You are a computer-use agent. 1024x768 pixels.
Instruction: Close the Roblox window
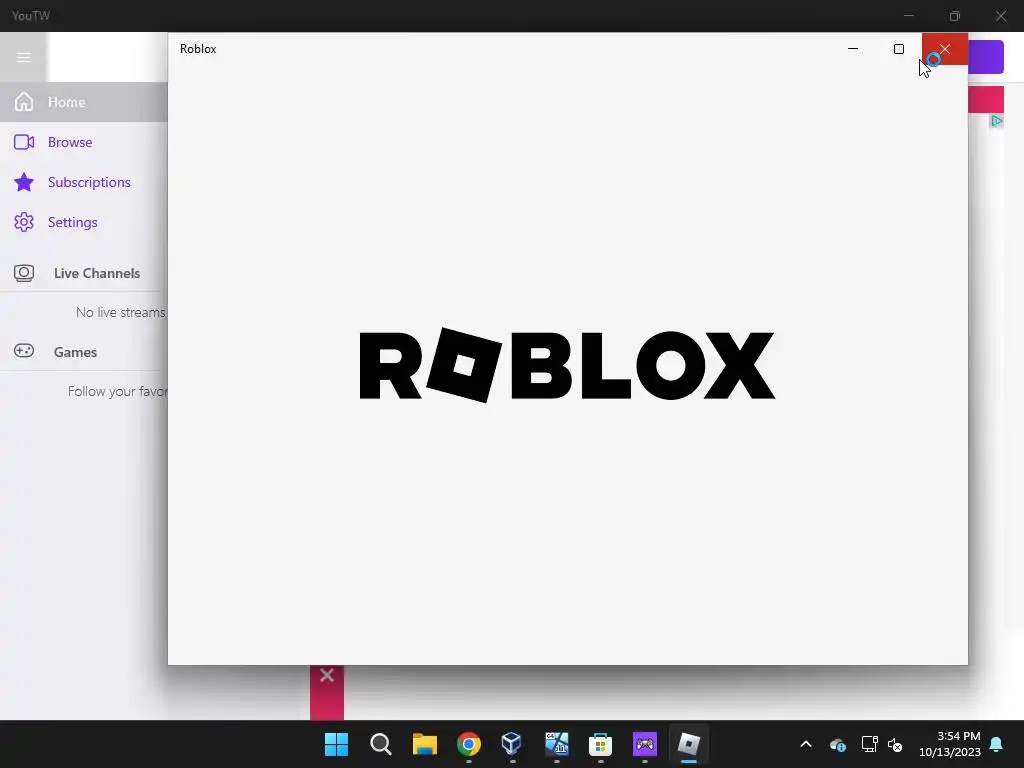tap(945, 49)
